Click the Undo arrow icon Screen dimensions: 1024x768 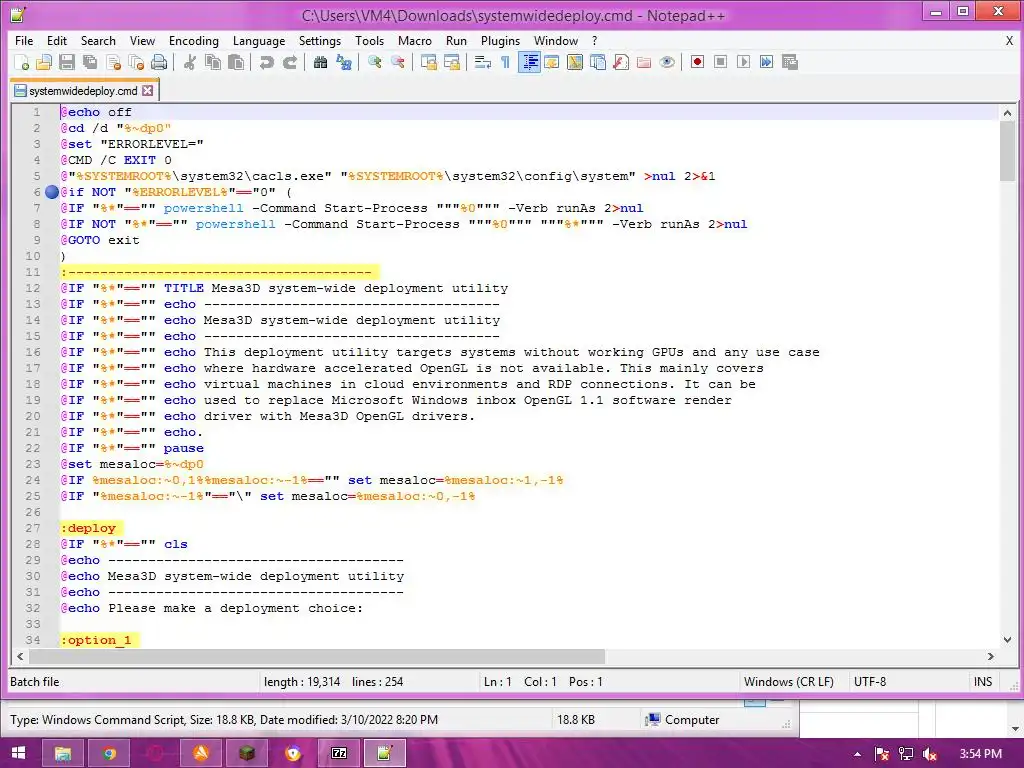point(266,62)
